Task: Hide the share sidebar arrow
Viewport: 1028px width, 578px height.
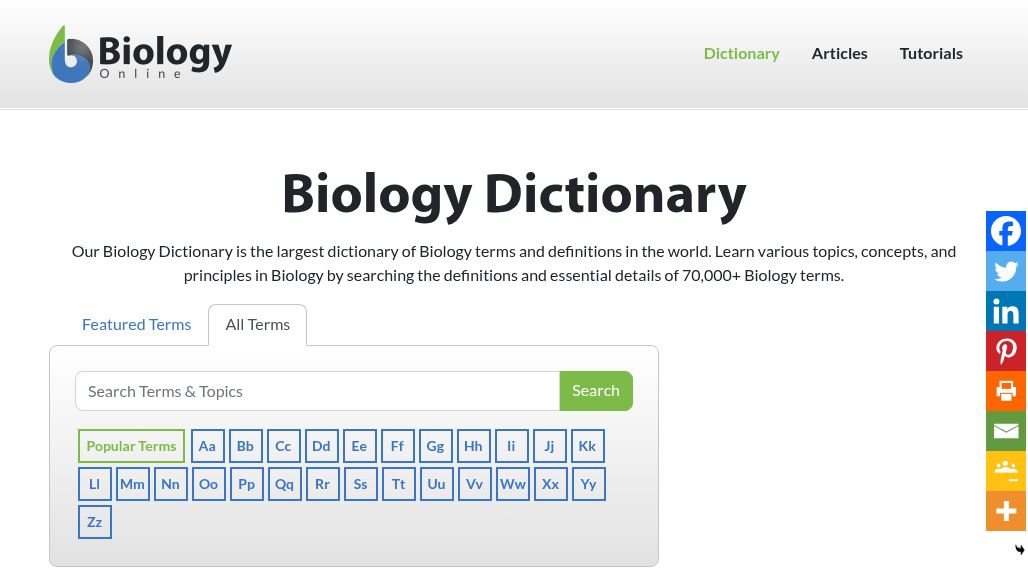Action: [1019, 550]
